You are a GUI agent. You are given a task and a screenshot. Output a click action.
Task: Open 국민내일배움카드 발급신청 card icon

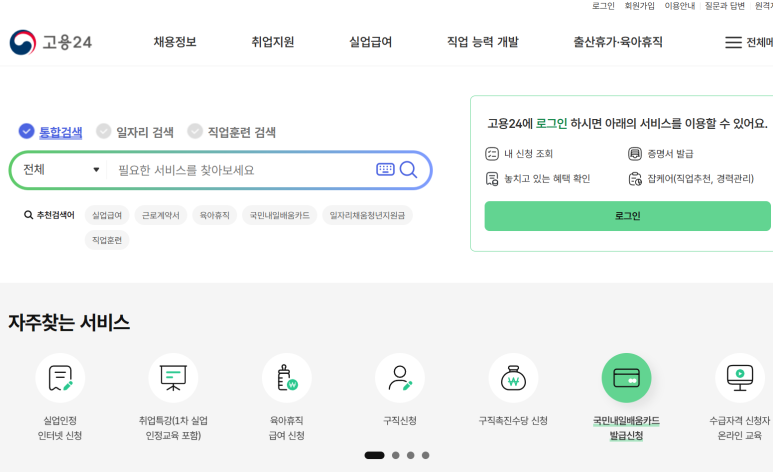point(627,378)
